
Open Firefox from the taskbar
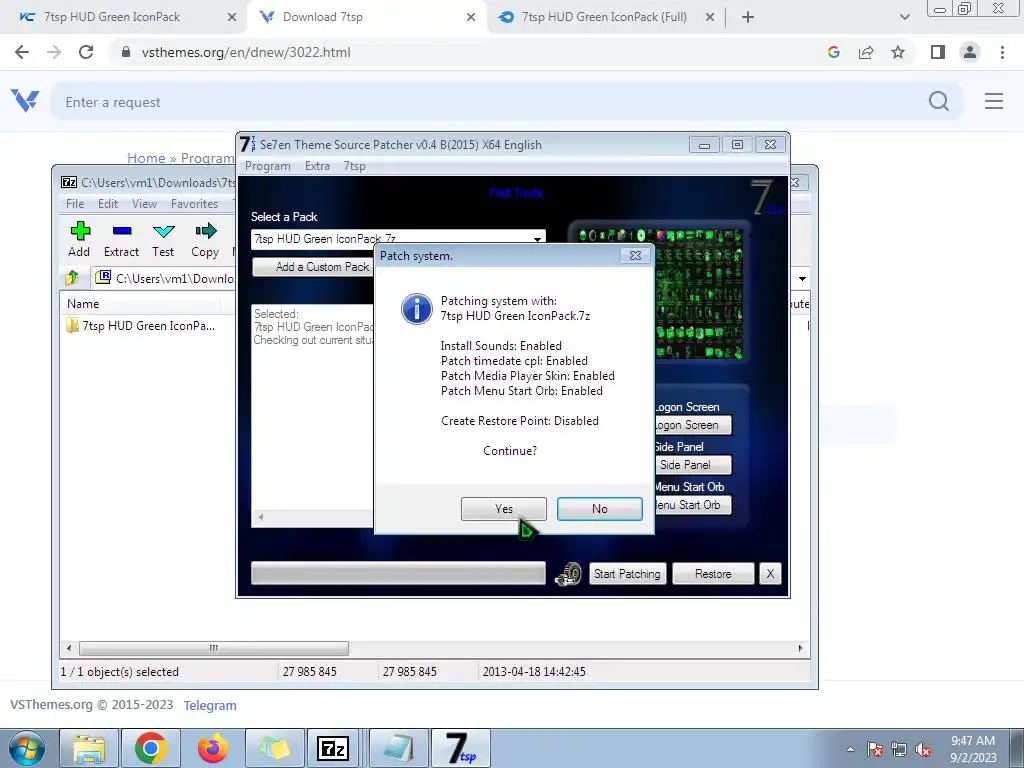point(213,748)
